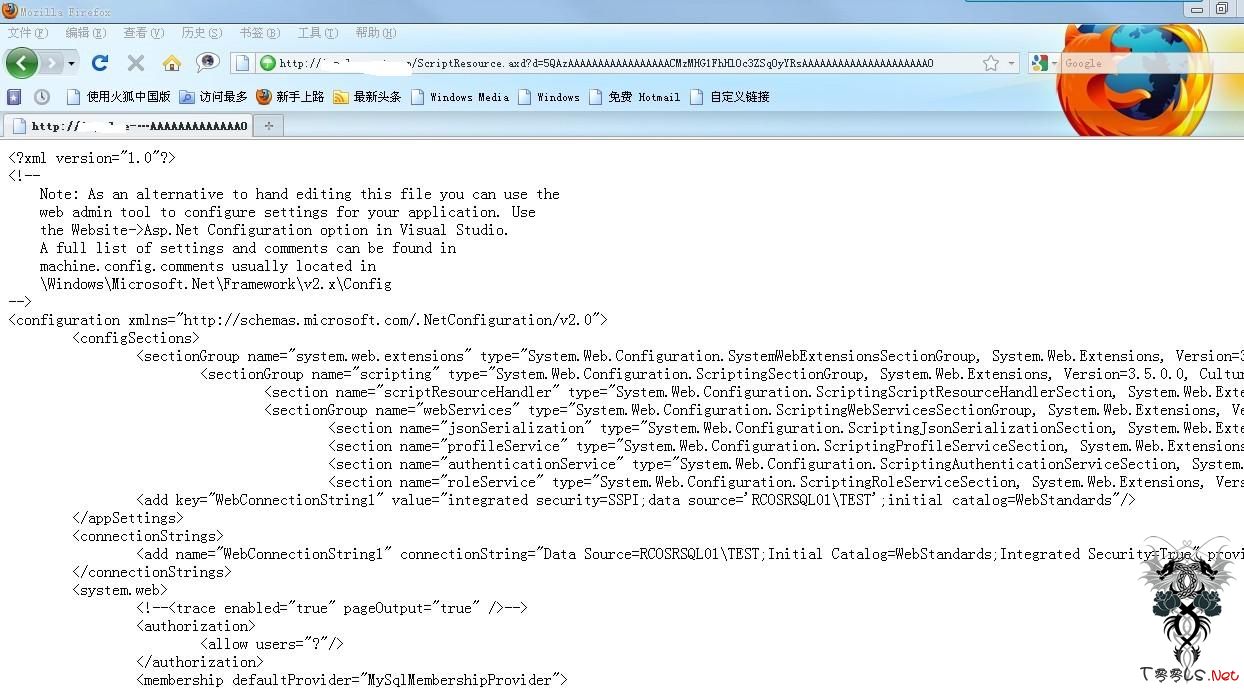Screen dimensions: 1244x690
Task: Open the 历史 (History) menu
Action: (x=202, y=33)
